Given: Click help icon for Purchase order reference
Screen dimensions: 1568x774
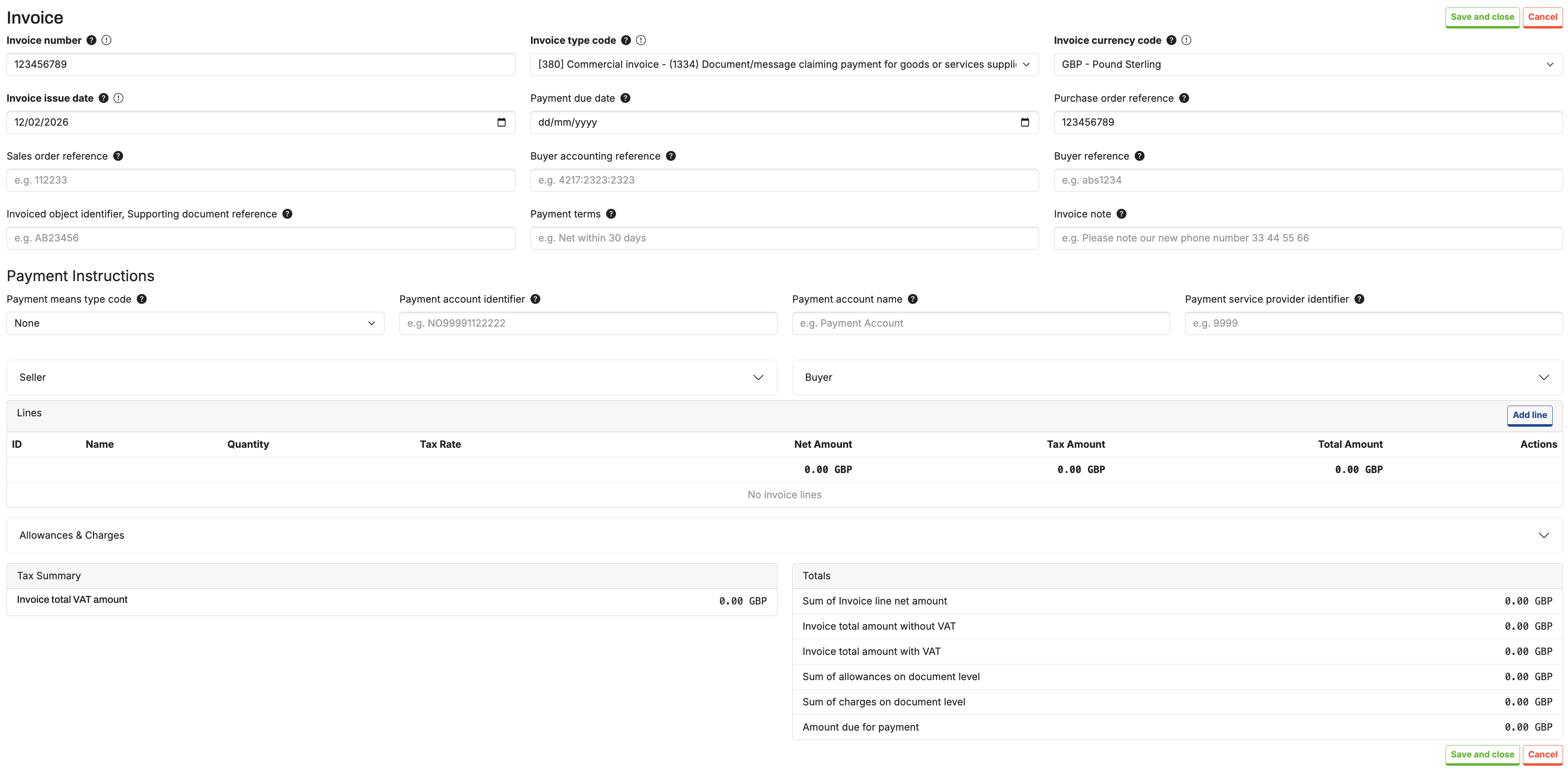Looking at the screenshot, I should point(1184,98).
